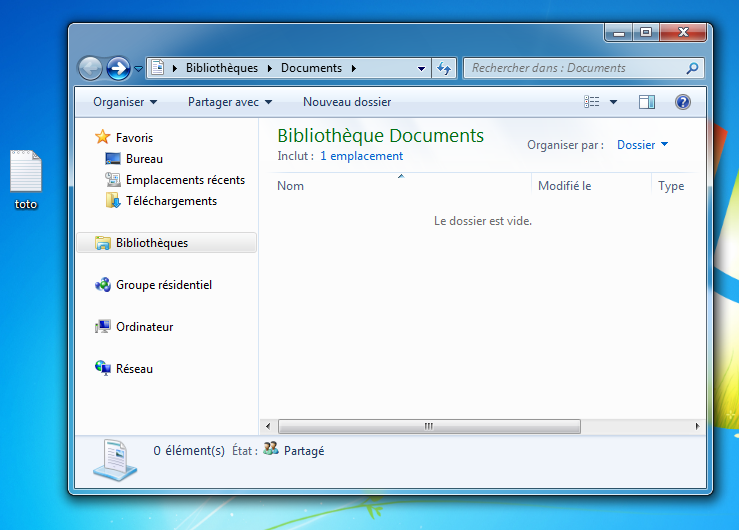Open the Partager avec menu
Screen dimensions: 739x530
(x=230, y=102)
